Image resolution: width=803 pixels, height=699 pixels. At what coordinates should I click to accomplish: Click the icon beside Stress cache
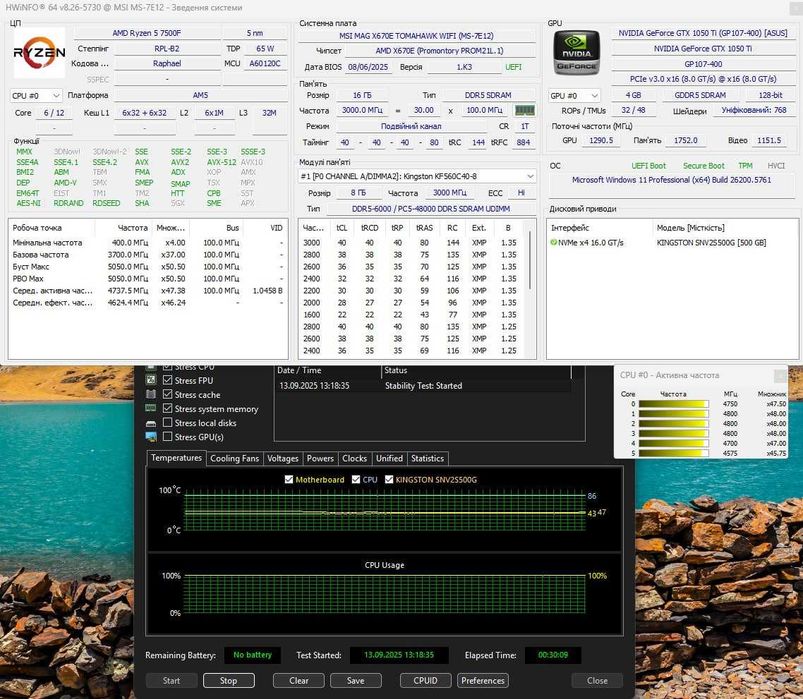(x=151, y=394)
